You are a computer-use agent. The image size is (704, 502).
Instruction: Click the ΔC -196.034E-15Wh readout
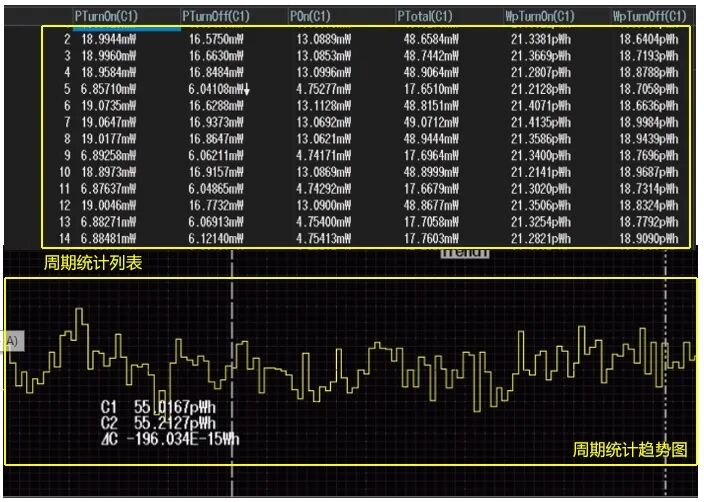point(170,439)
